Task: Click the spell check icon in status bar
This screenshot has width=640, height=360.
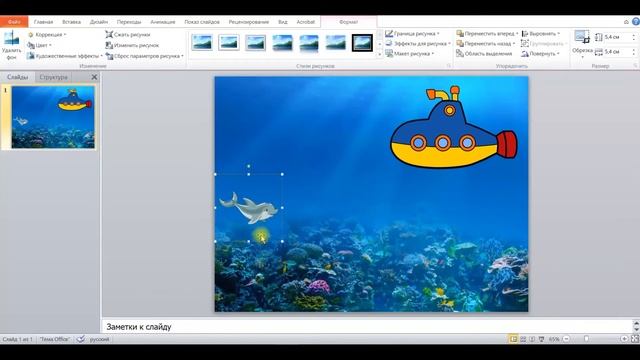Action: tap(81, 339)
